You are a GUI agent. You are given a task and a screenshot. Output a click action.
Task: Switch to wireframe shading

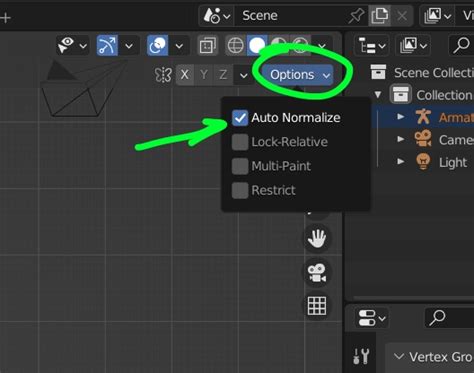pyautogui.click(x=235, y=45)
